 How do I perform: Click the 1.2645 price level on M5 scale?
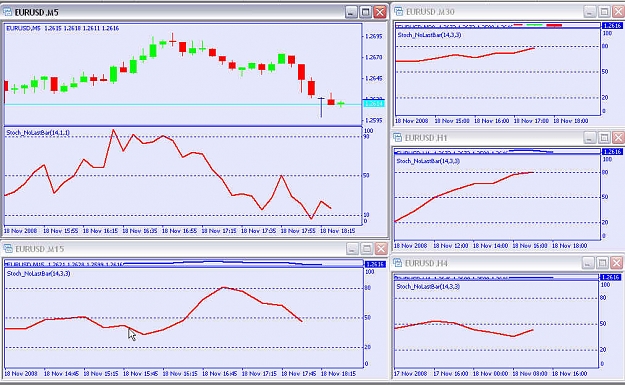coord(373,79)
